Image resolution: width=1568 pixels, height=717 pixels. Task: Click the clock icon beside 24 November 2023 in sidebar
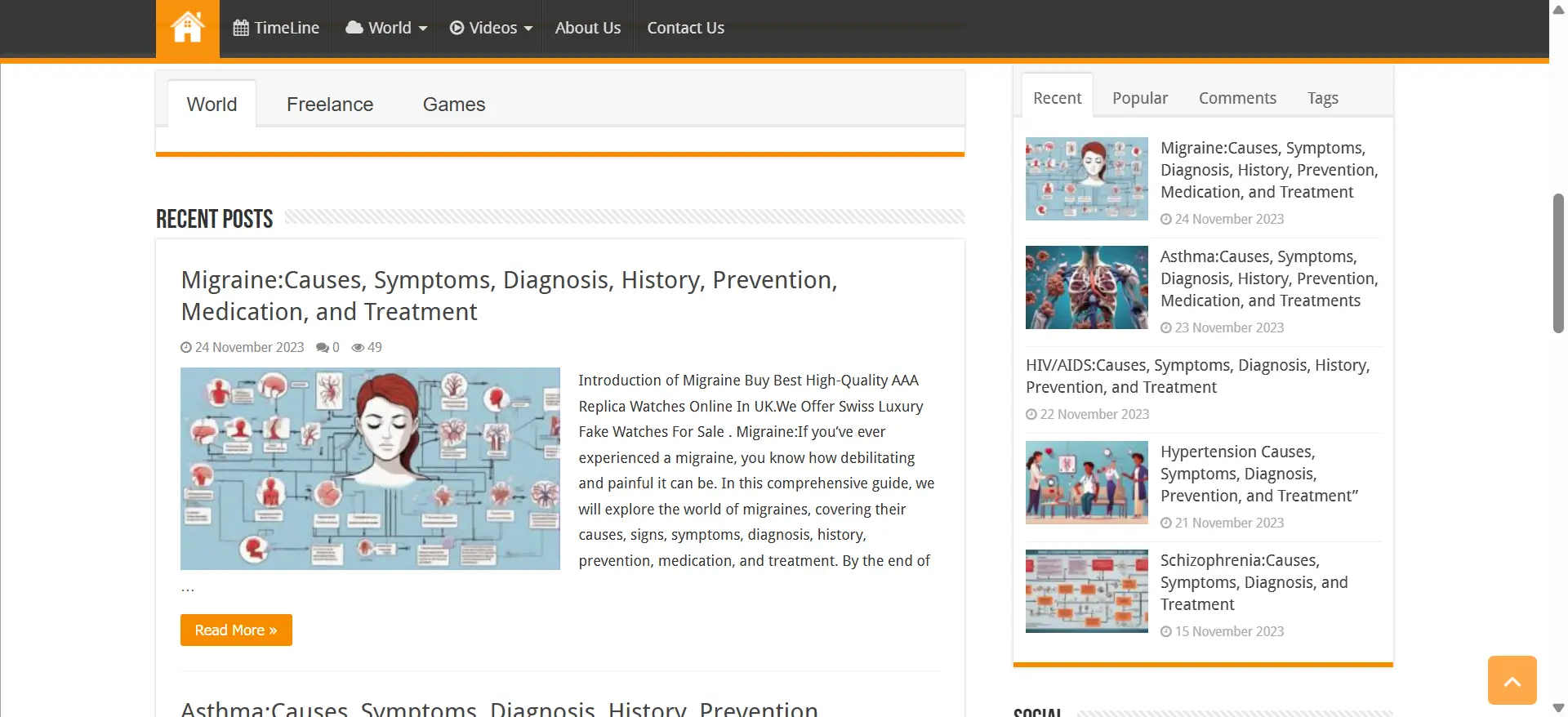1166,220
